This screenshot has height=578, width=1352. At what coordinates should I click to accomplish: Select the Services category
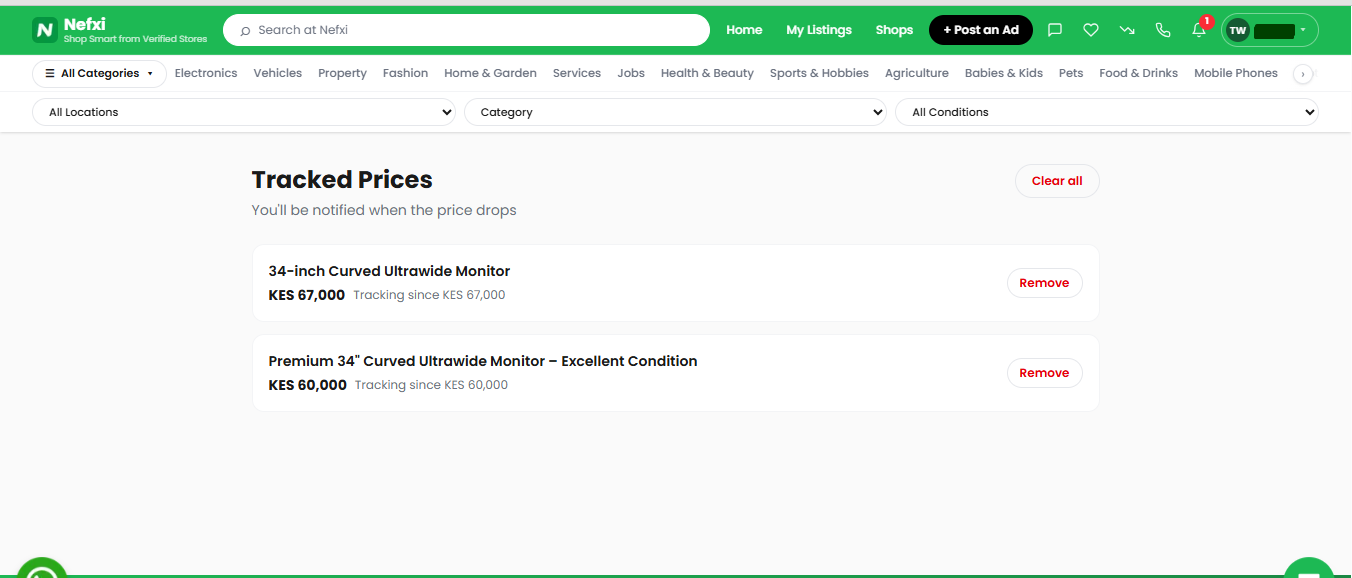(x=577, y=73)
